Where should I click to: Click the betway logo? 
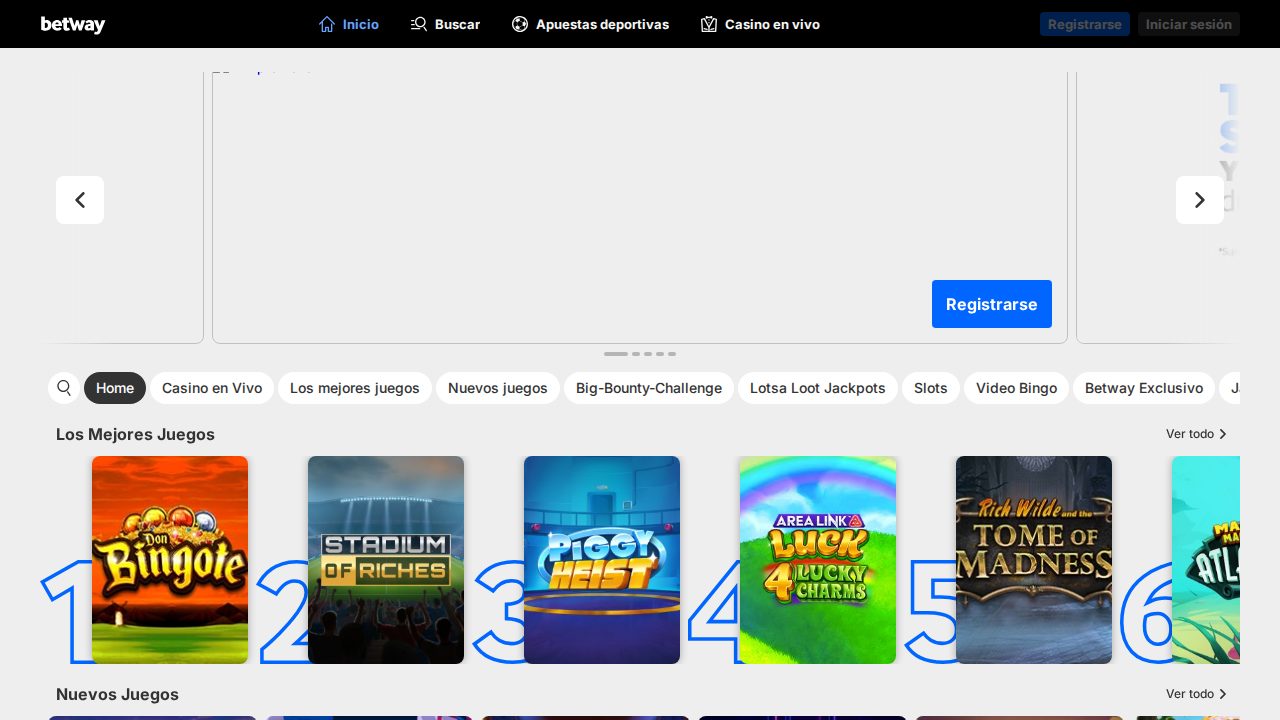click(72, 24)
